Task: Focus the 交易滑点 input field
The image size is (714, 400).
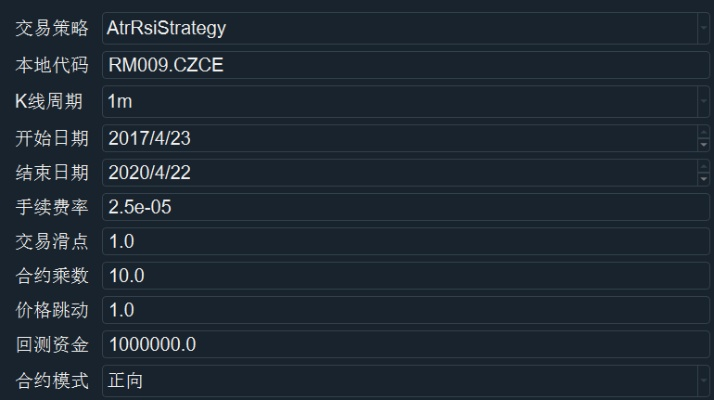Action: pyautogui.click(x=400, y=241)
